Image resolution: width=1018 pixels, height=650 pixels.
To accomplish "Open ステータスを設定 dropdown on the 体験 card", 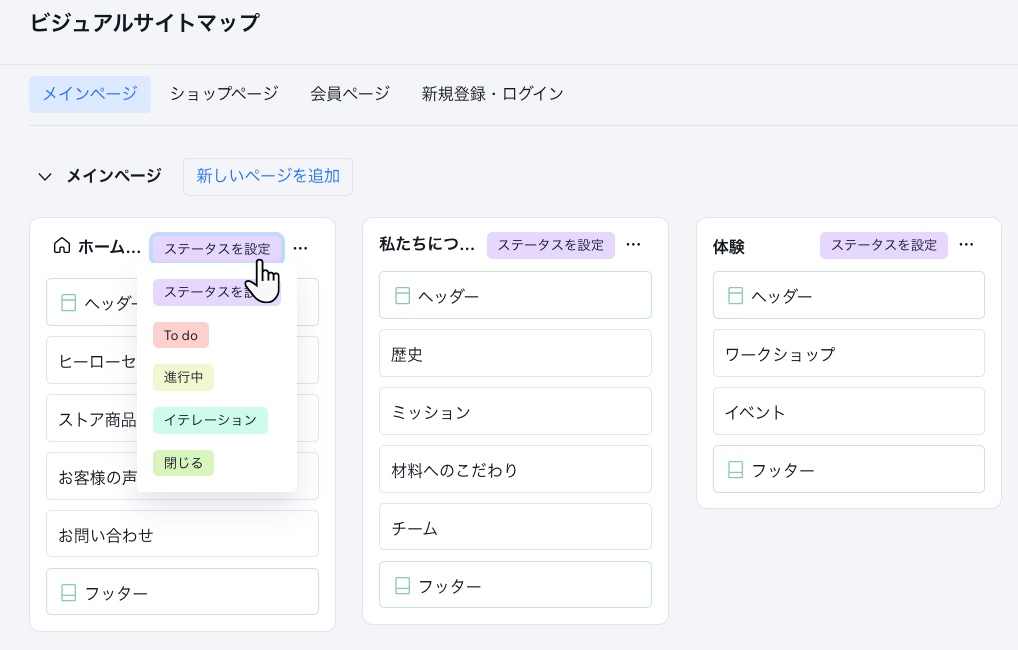I will [883, 244].
